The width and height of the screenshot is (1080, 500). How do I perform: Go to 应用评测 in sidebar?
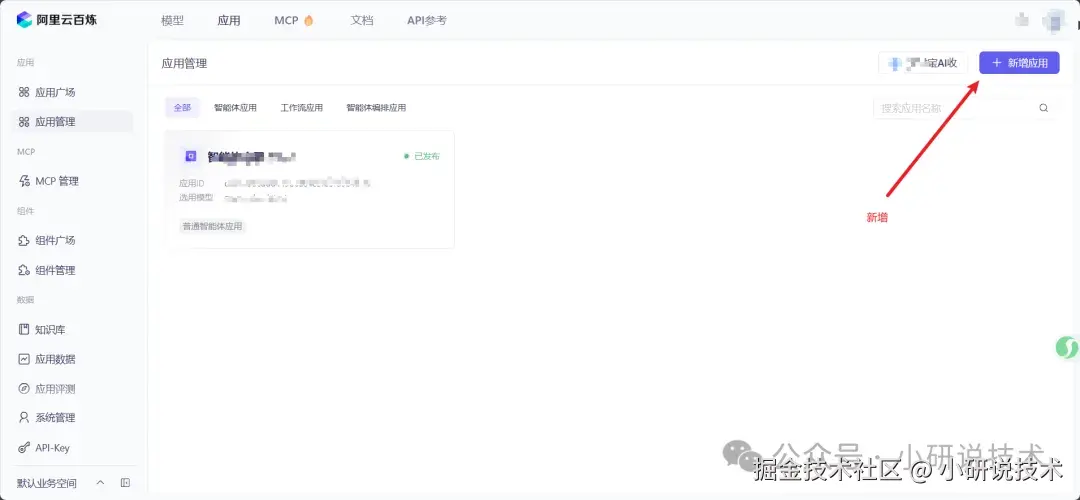click(55, 388)
